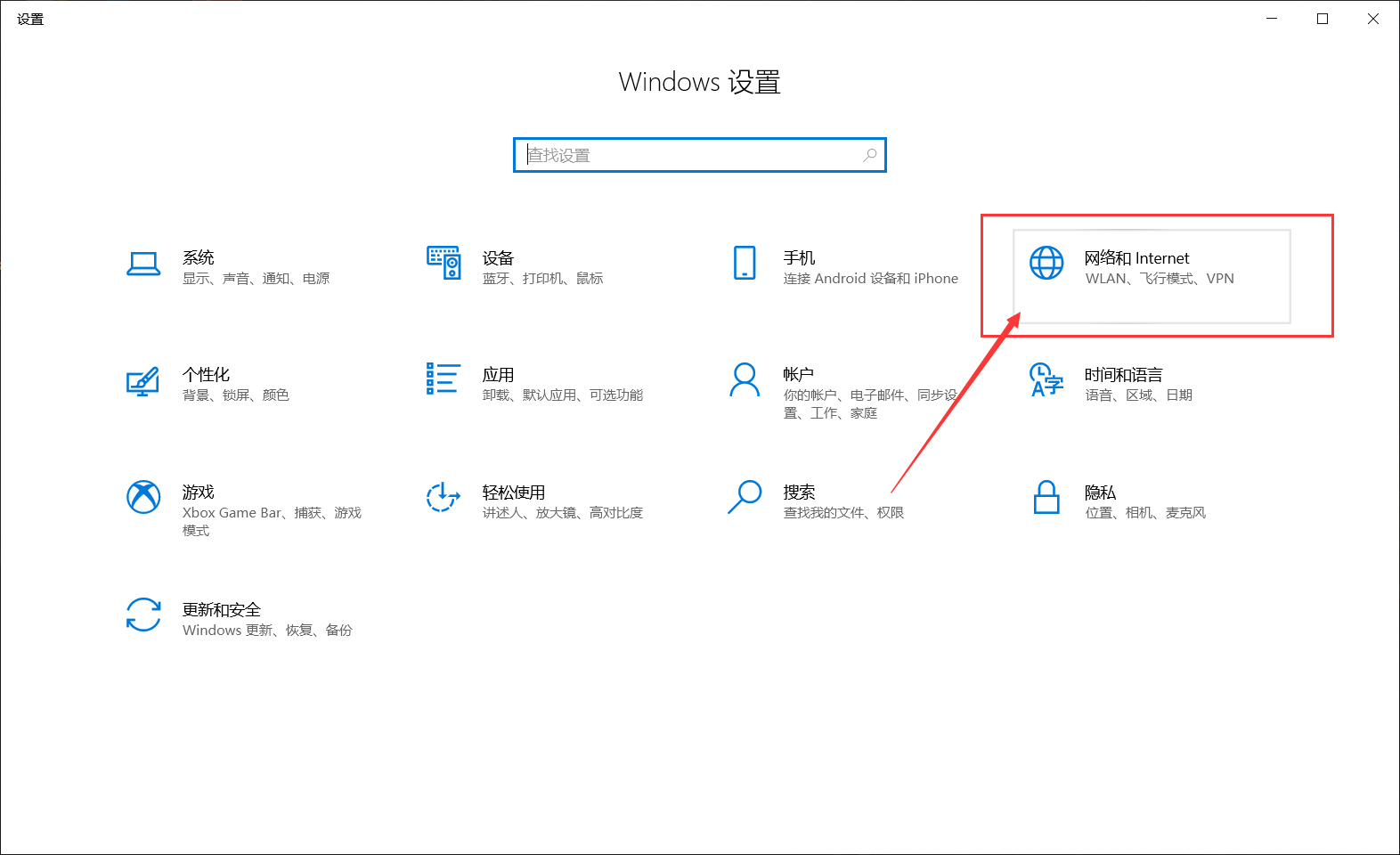
Task: Select the 手机 heading text
Action: [x=800, y=258]
